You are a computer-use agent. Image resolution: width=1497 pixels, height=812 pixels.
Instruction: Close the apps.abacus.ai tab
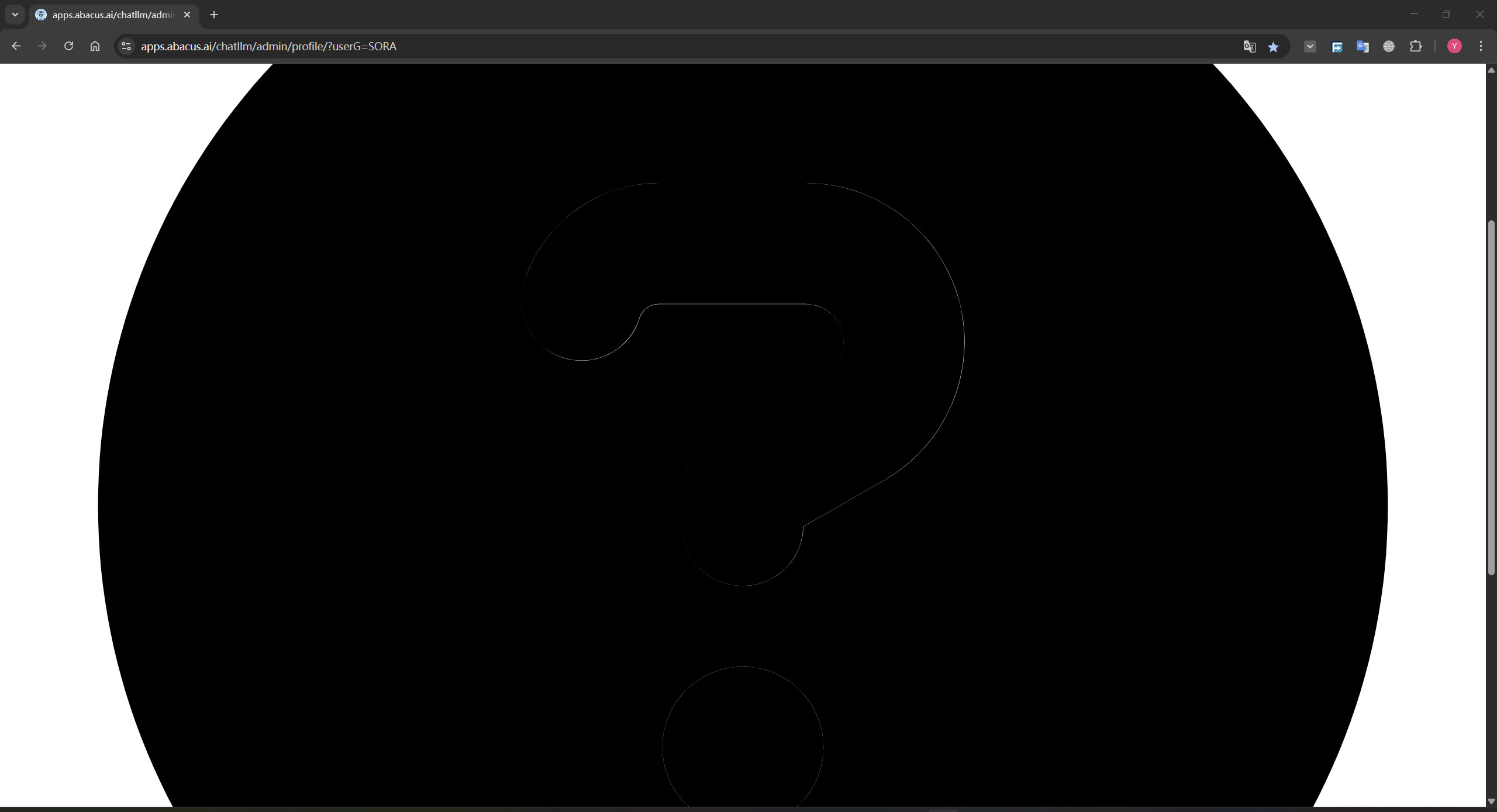[187, 15]
